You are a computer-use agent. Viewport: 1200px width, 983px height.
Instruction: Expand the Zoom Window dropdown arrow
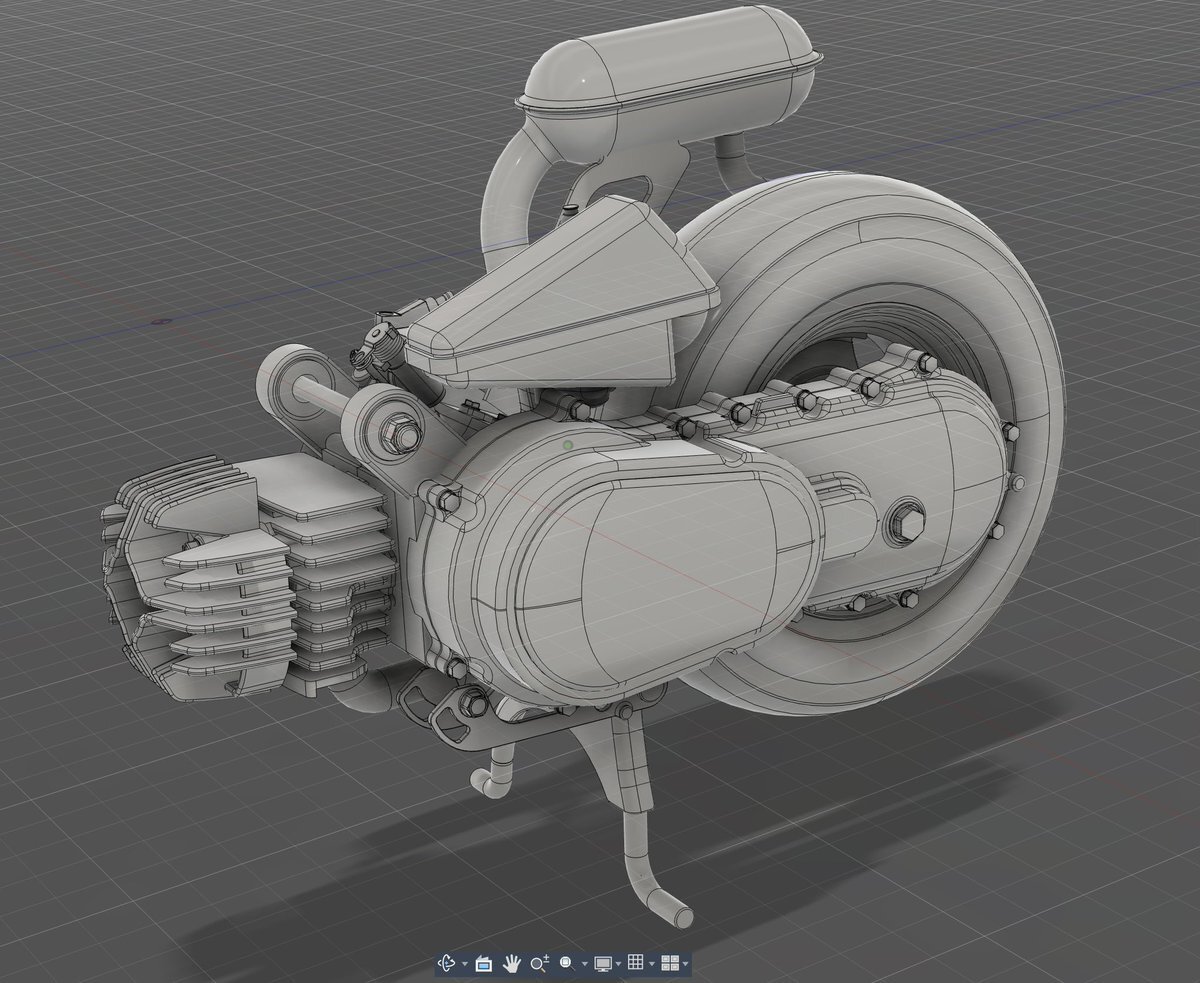tap(584, 964)
